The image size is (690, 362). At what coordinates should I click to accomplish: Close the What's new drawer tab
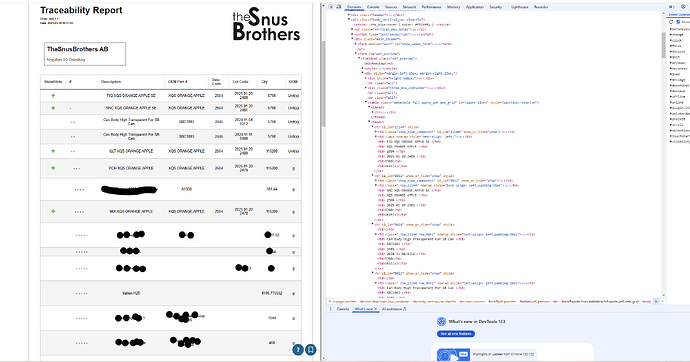pos(375,309)
